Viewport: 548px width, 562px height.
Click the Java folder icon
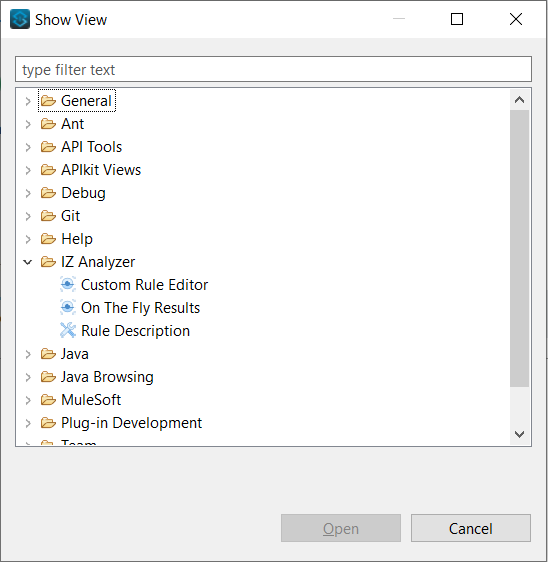48,354
